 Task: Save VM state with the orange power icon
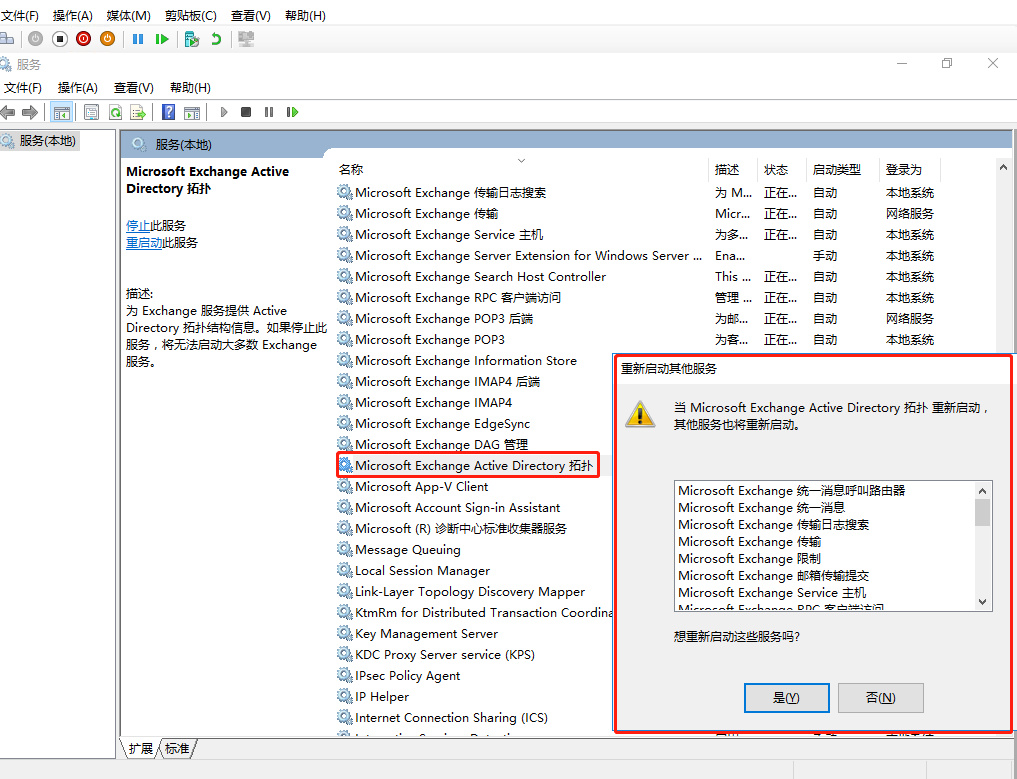[108, 39]
